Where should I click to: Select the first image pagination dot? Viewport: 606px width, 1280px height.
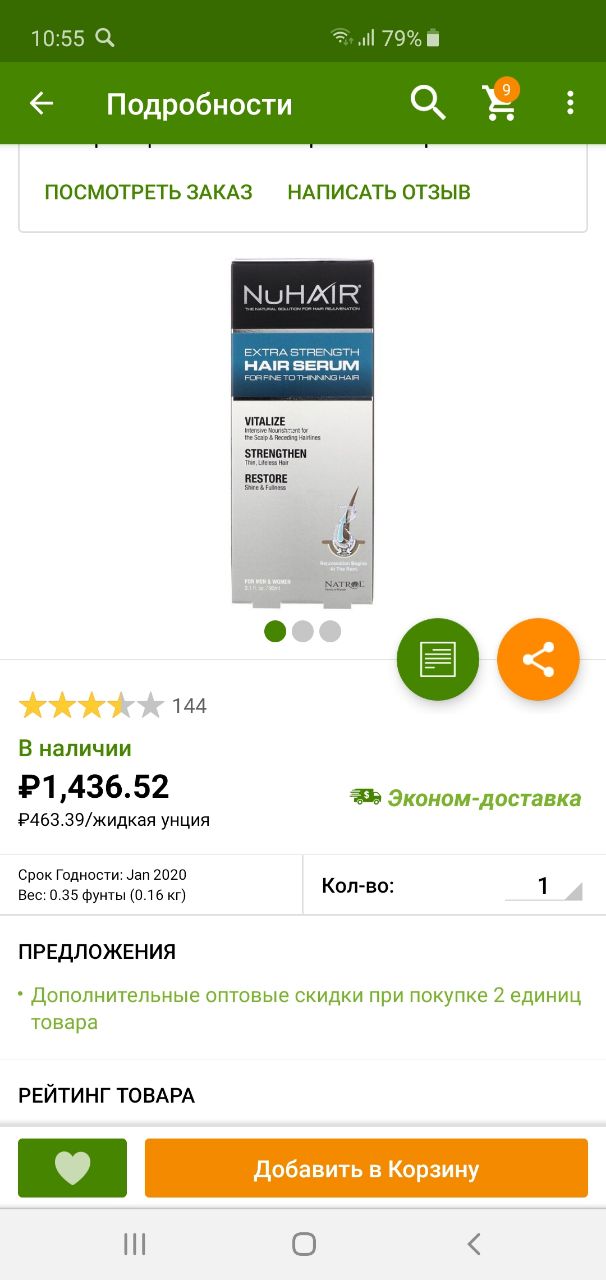275,631
